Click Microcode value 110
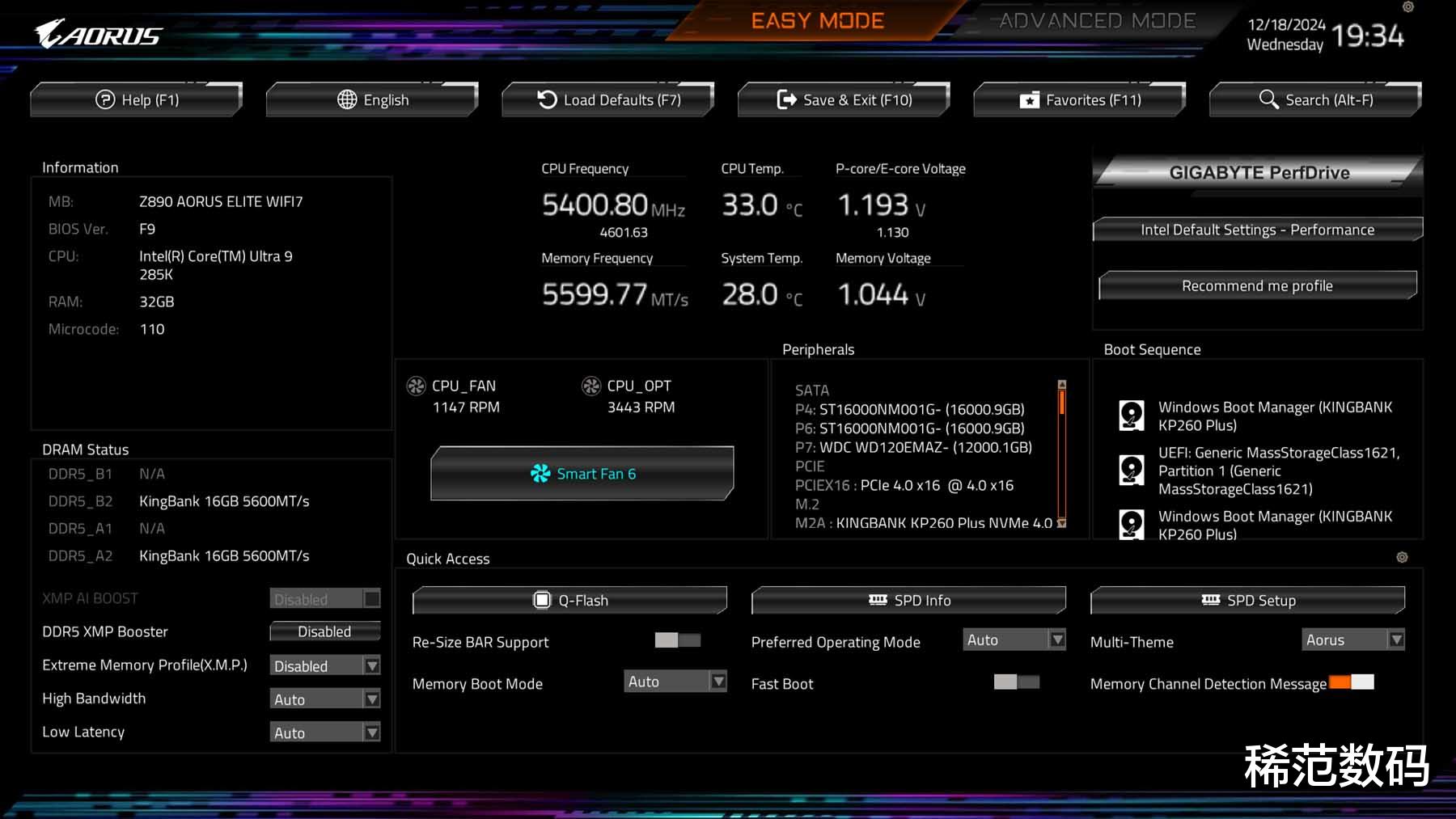Screen dimensions: 1456x819 (152, 329)
